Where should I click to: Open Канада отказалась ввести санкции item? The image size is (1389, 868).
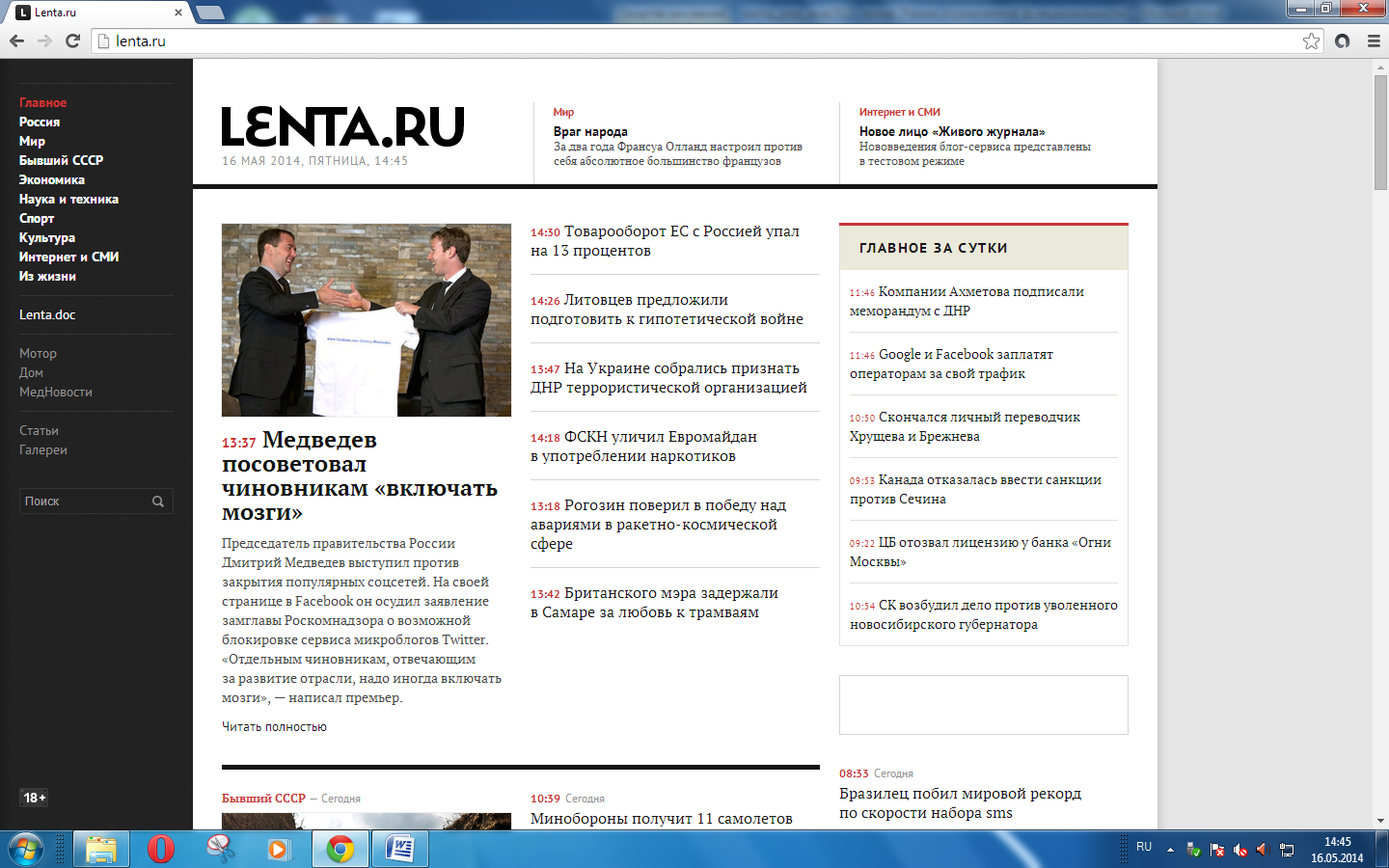[x=975, y=489]
